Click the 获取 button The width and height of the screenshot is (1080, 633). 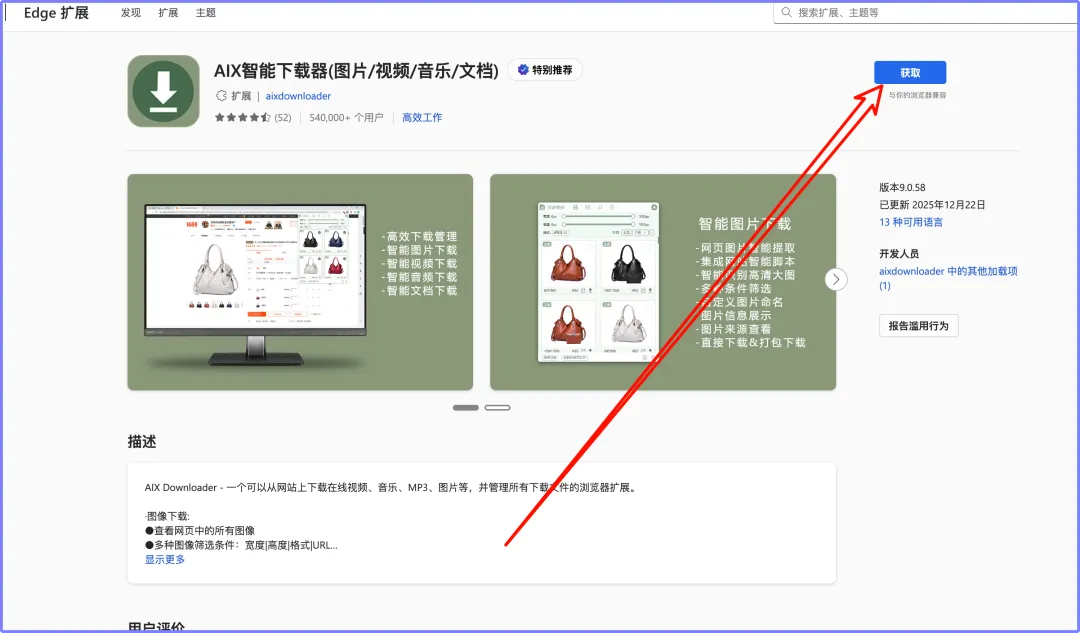pyautogui.click(x=910, y=72)
